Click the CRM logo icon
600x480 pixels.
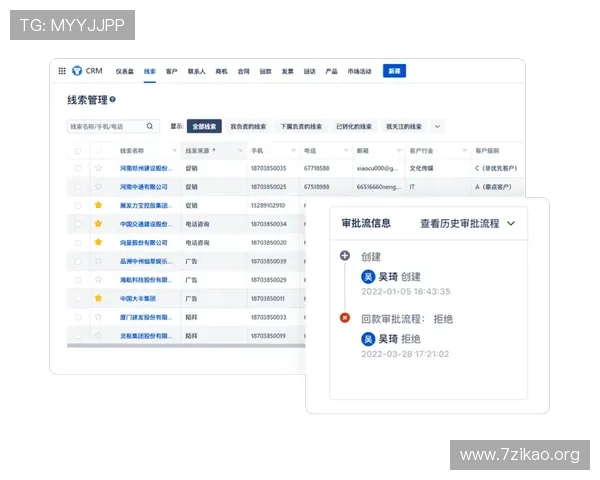77,71
